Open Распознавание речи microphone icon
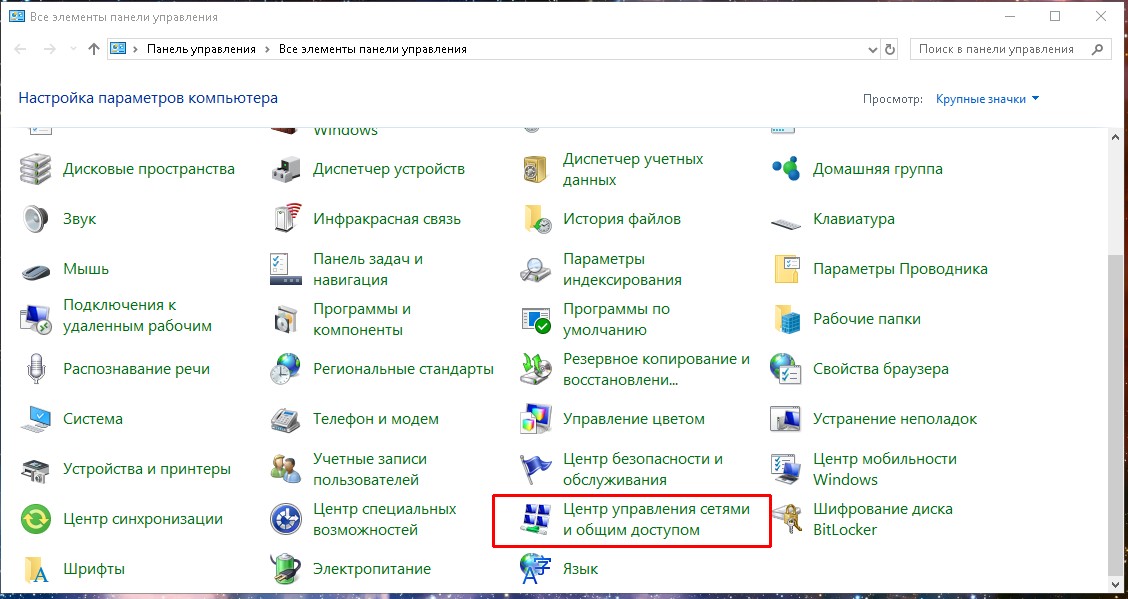 35,369
